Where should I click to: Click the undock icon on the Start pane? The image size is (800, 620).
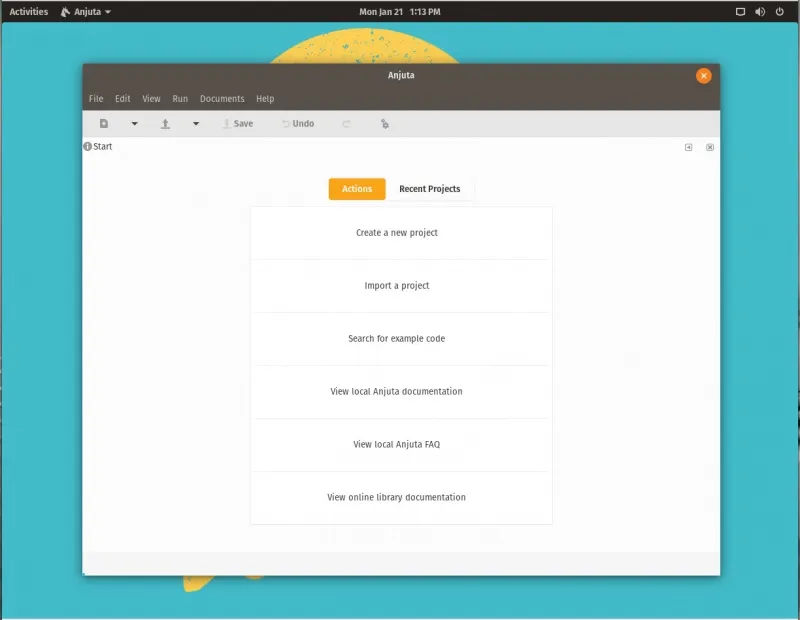coord(688,146)
